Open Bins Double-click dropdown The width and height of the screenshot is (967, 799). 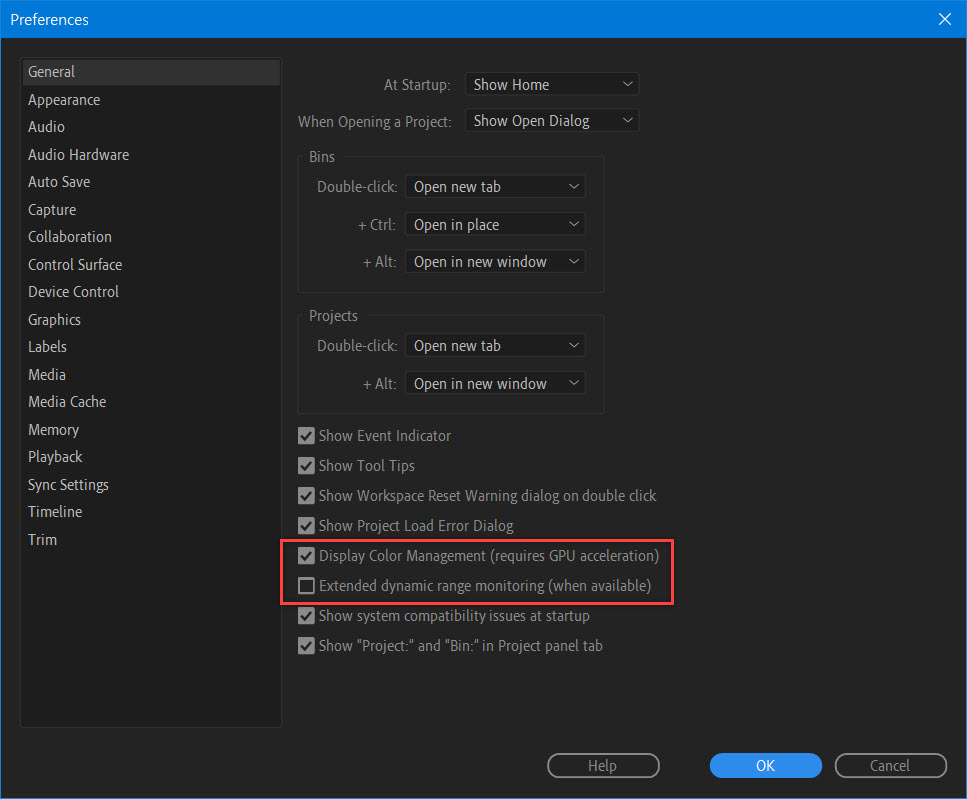tap(495, 187)
